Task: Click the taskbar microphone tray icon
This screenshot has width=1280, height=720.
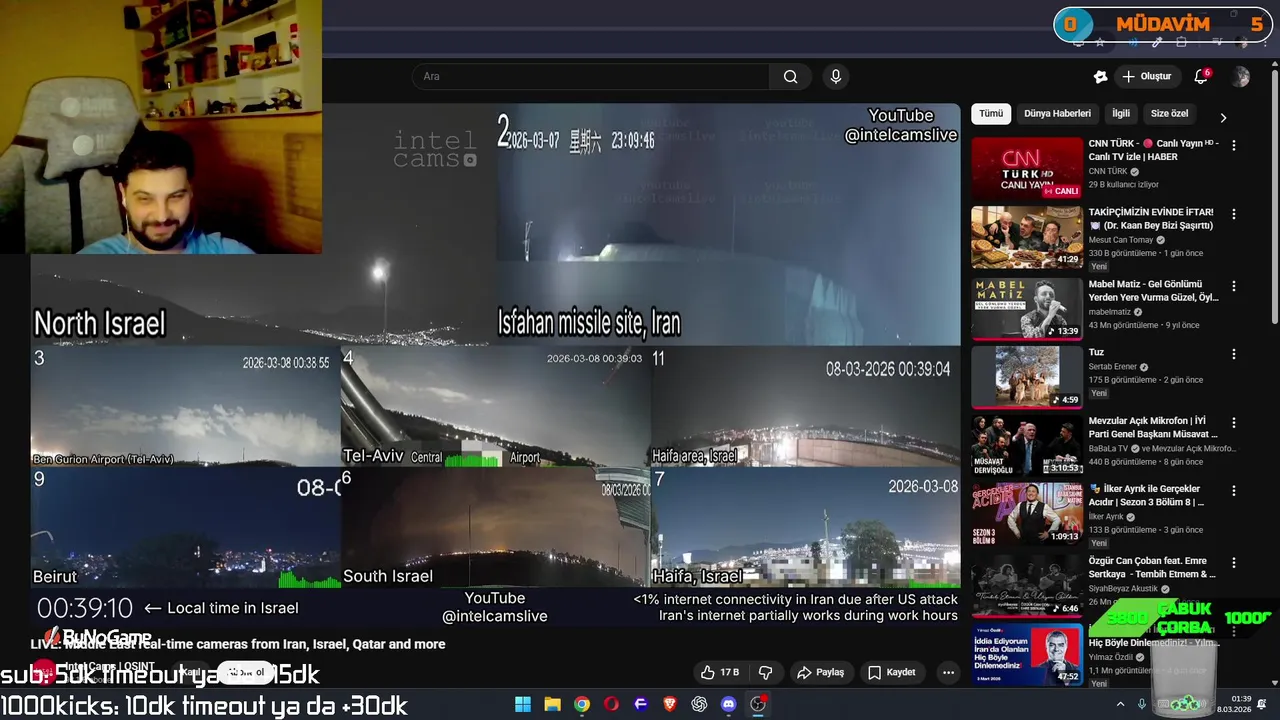Action: click(x=1142, y=704)
